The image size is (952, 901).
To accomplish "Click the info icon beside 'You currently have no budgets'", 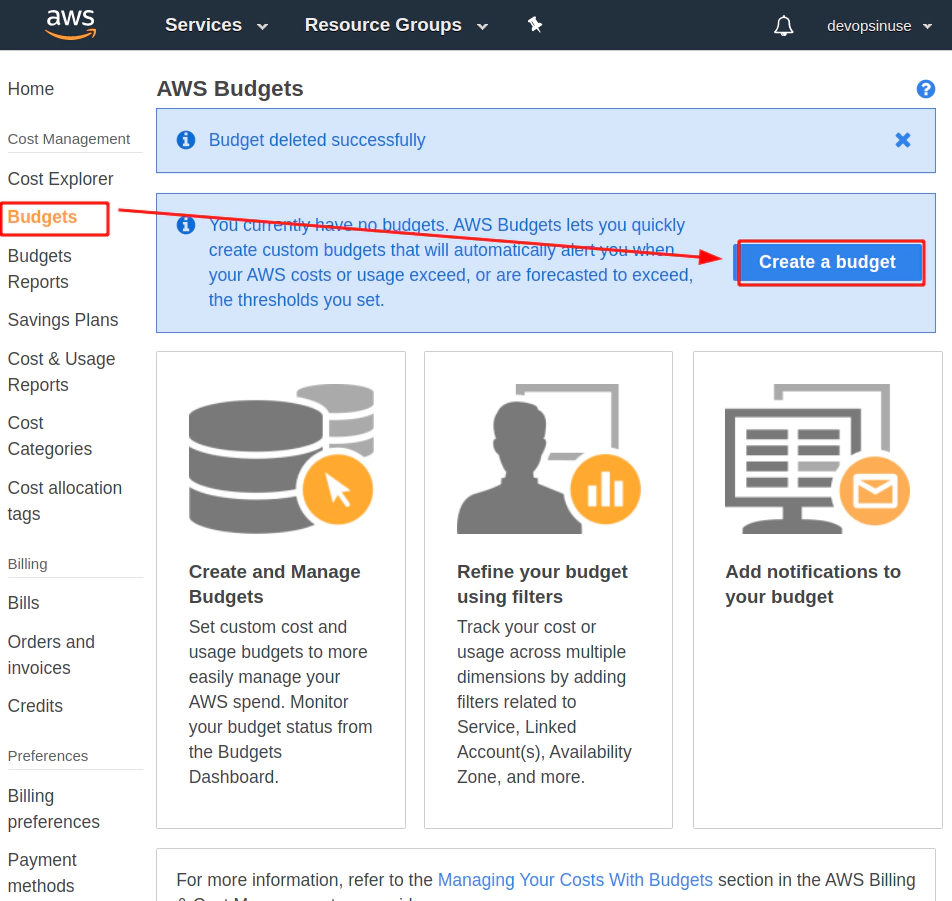I will click(186, 225).
